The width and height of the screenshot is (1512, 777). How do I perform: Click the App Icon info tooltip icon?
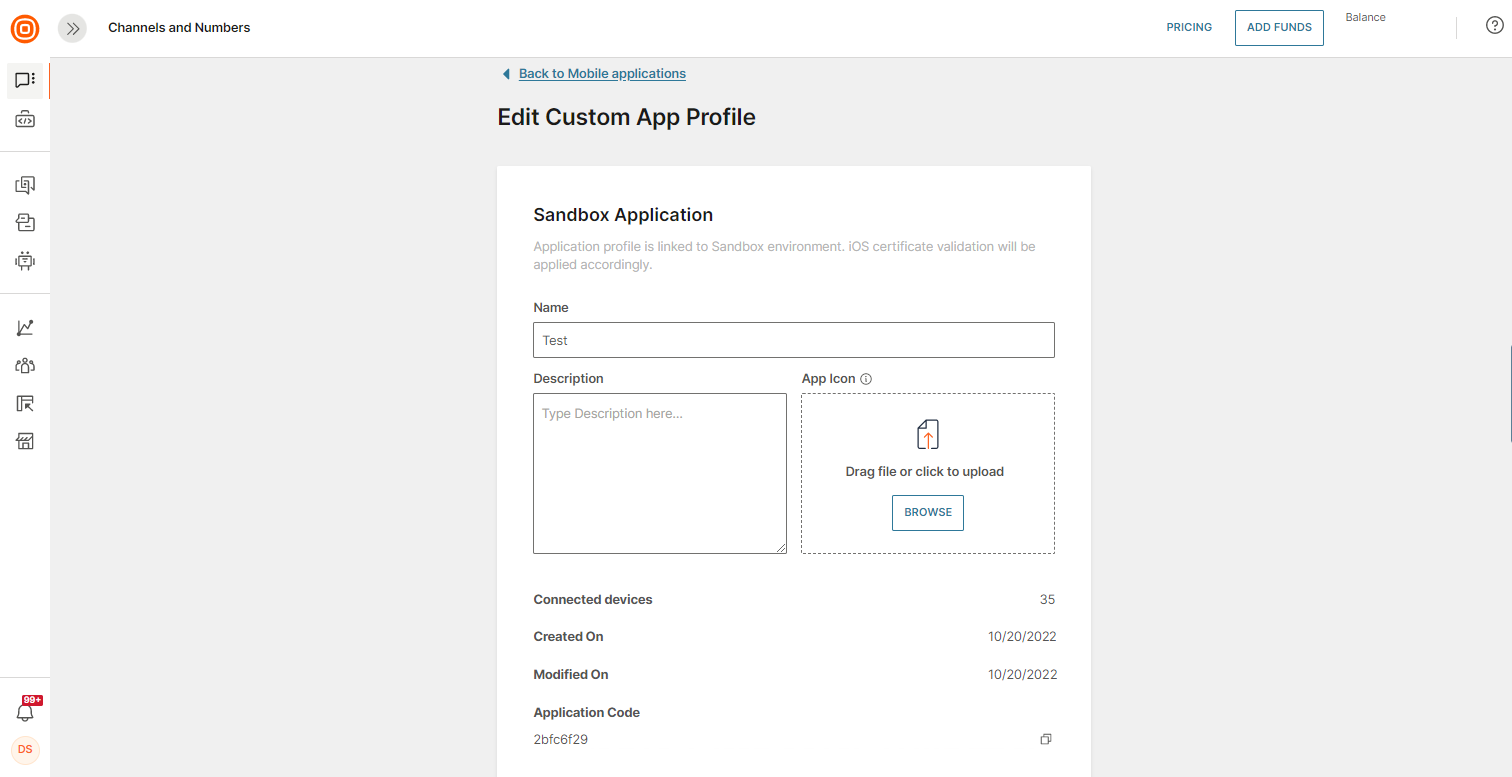coord(866,379)
